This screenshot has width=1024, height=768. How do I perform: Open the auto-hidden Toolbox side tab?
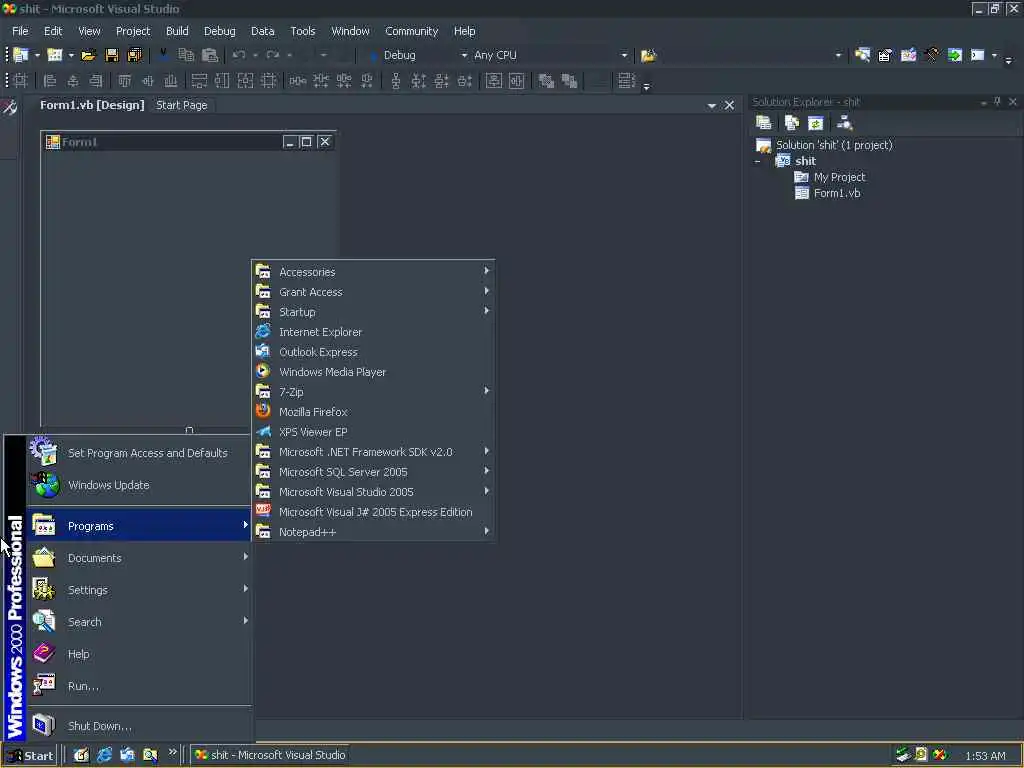(x=10, y=107)
